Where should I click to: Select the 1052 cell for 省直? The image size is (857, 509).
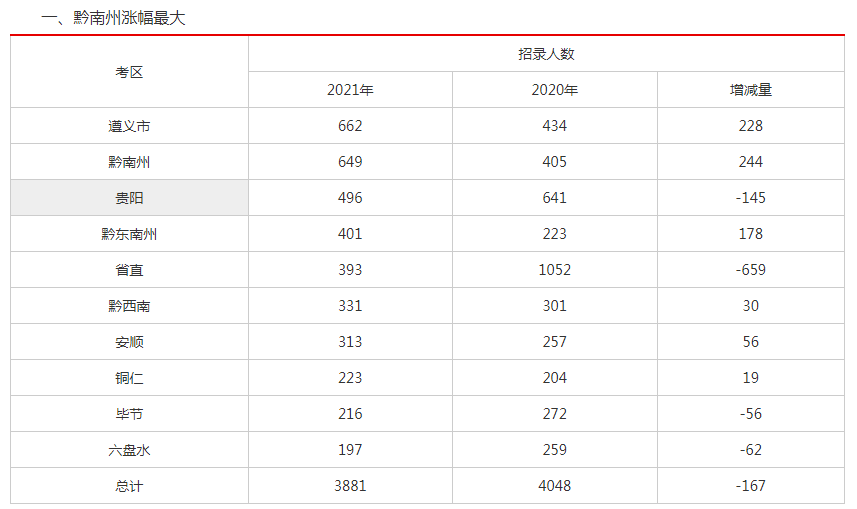[554, 270]
